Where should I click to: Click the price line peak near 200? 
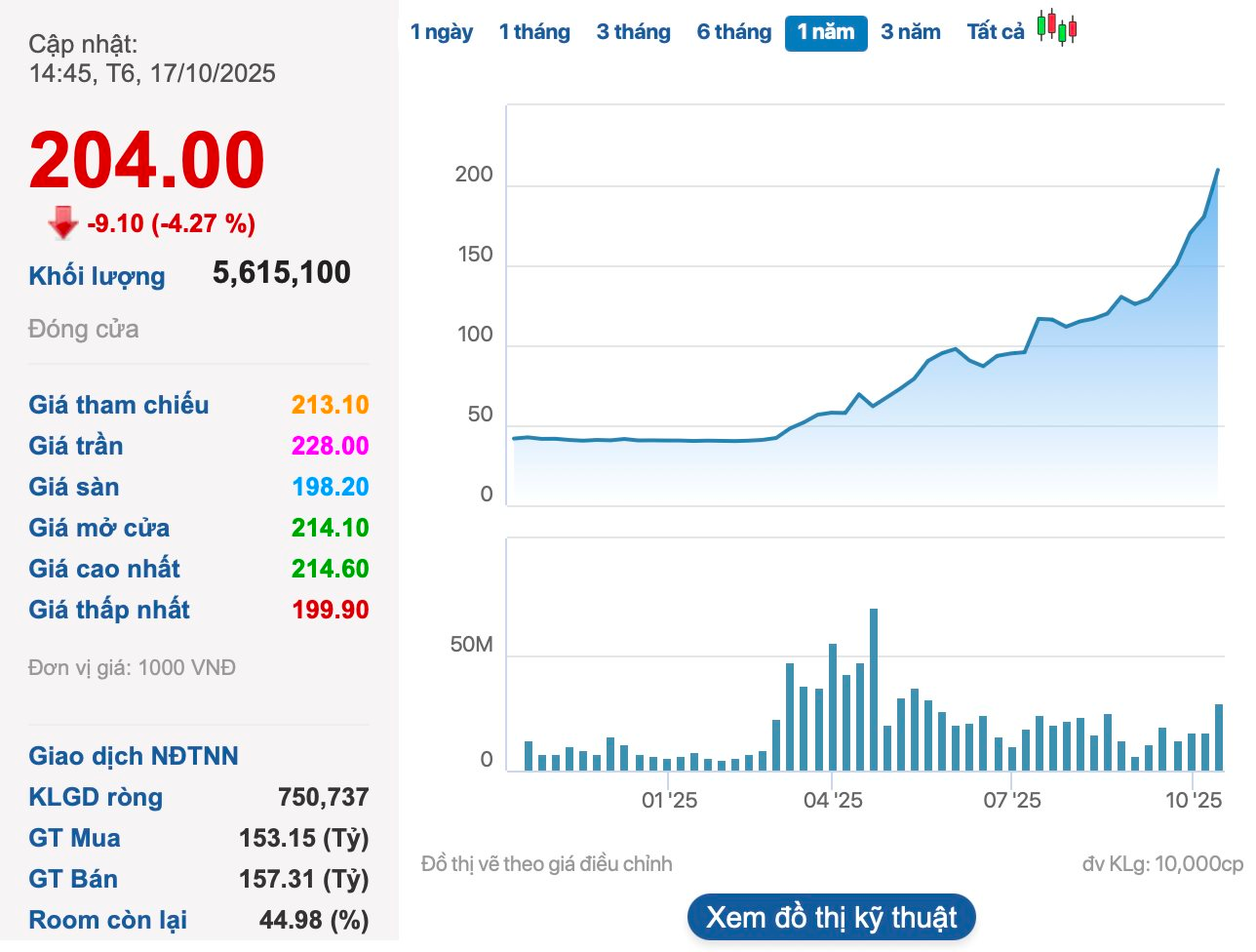1217,171
